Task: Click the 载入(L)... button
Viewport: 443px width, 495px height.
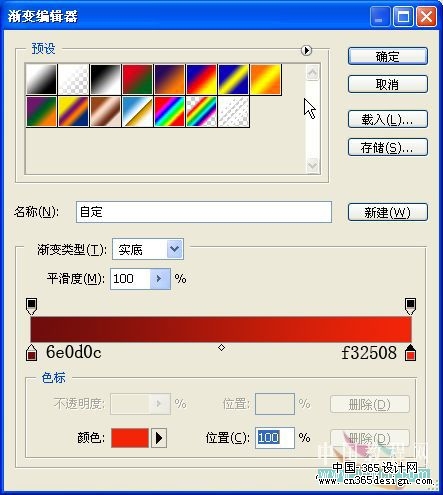Action: (x=388, y=119)
